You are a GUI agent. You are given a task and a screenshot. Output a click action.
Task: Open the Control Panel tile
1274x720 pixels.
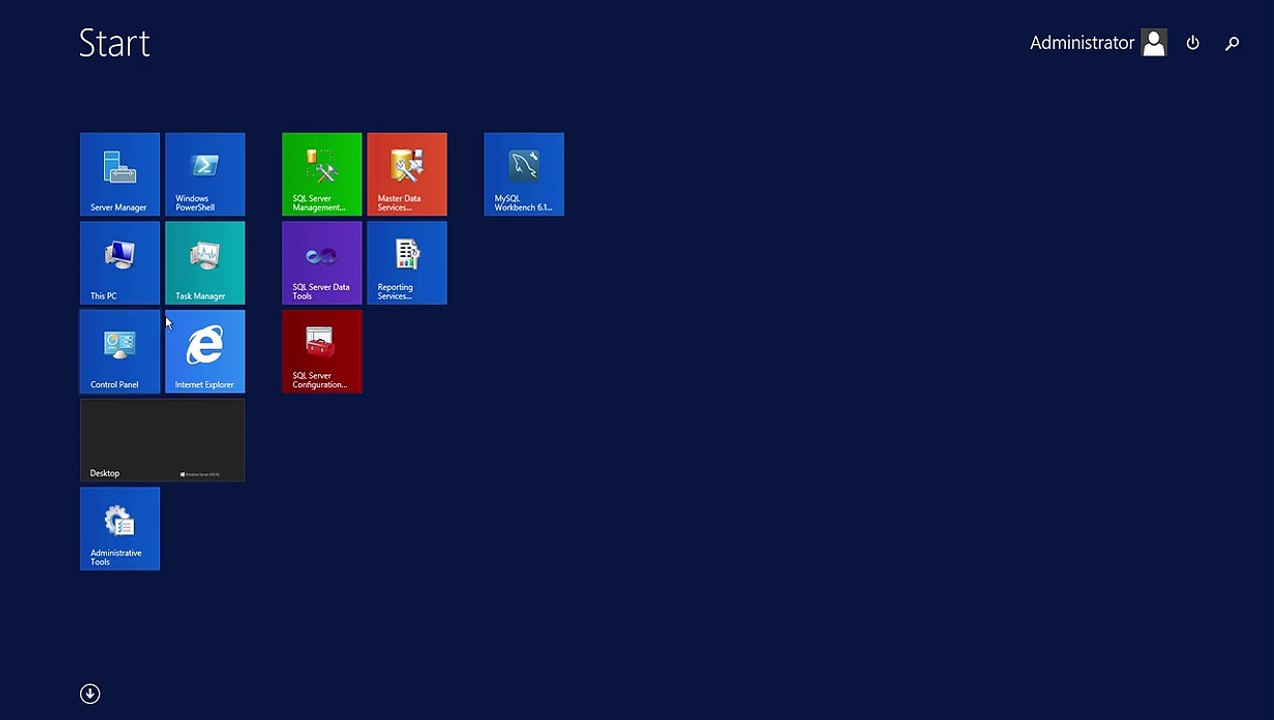tap(120, 352)
